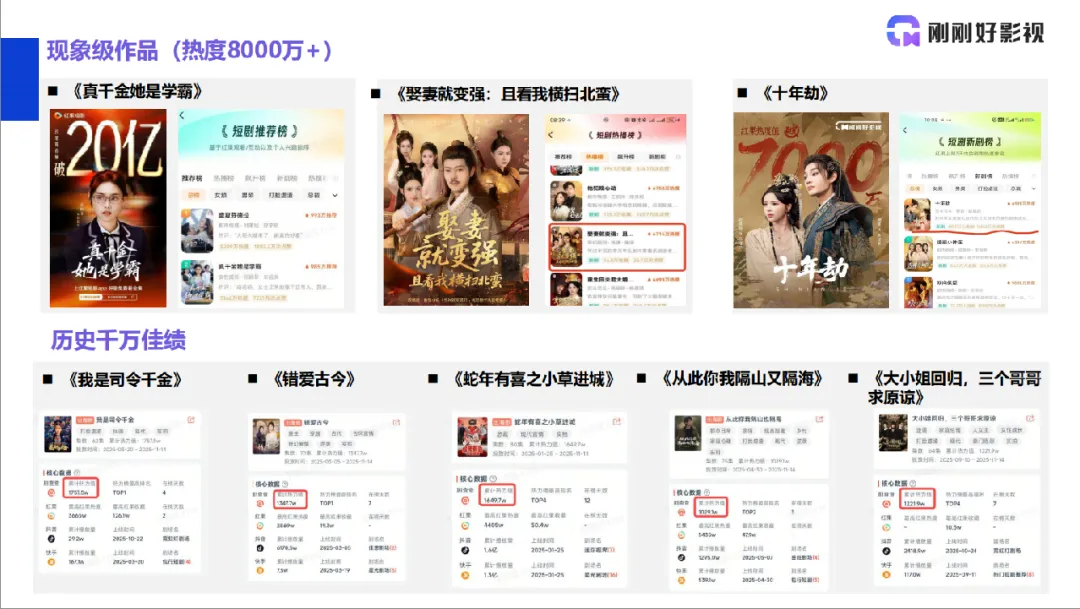Click the 刚刚好影视 logo icon
The image size is (1080, 609).
coord(903,31)
